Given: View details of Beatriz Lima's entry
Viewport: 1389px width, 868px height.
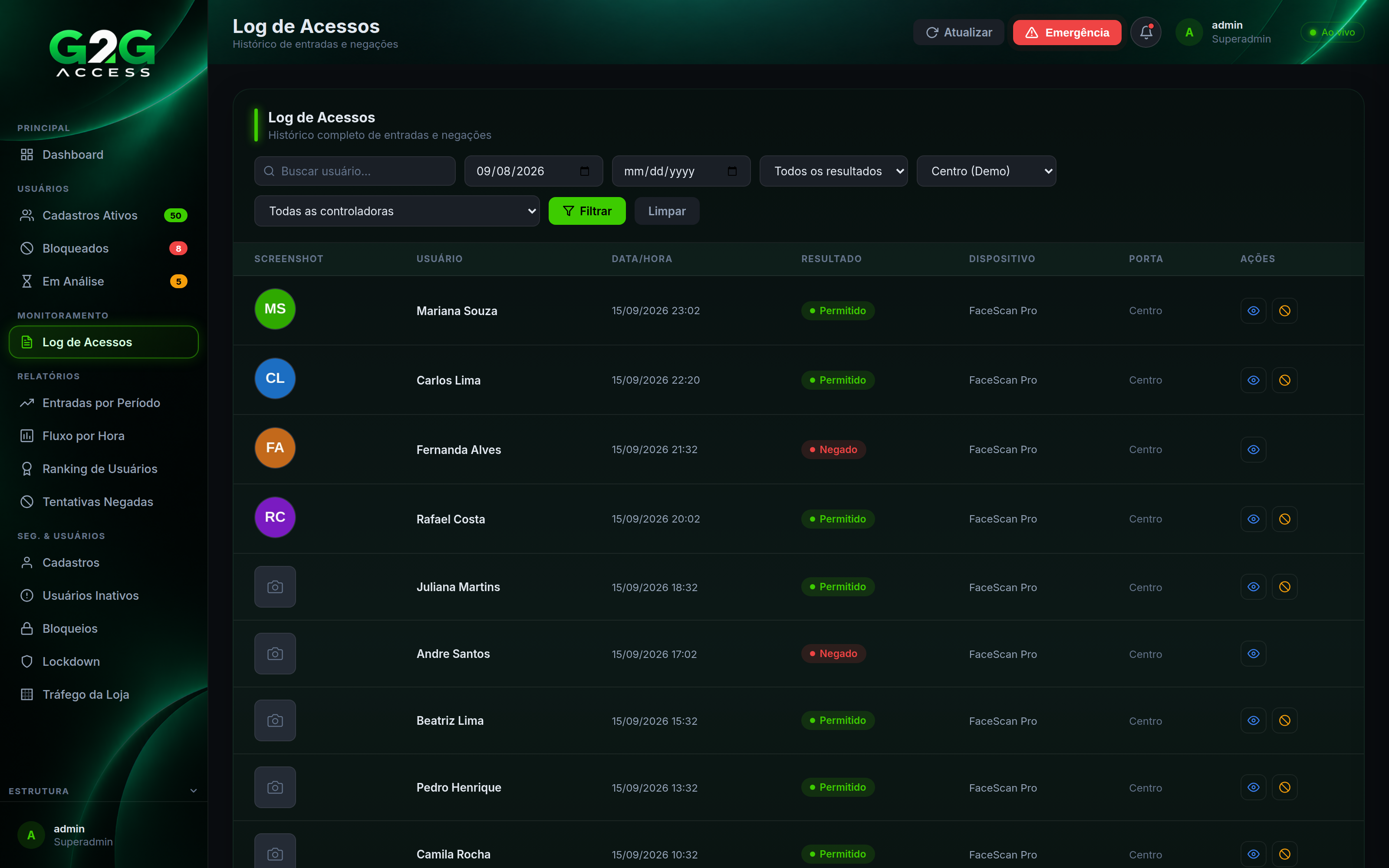Looking at the screenshot, I should coord(1253,720).
